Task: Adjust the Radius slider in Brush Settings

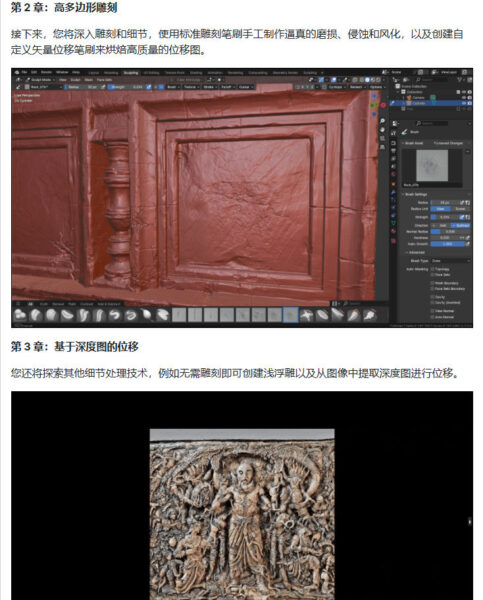Action: point(444,202)
